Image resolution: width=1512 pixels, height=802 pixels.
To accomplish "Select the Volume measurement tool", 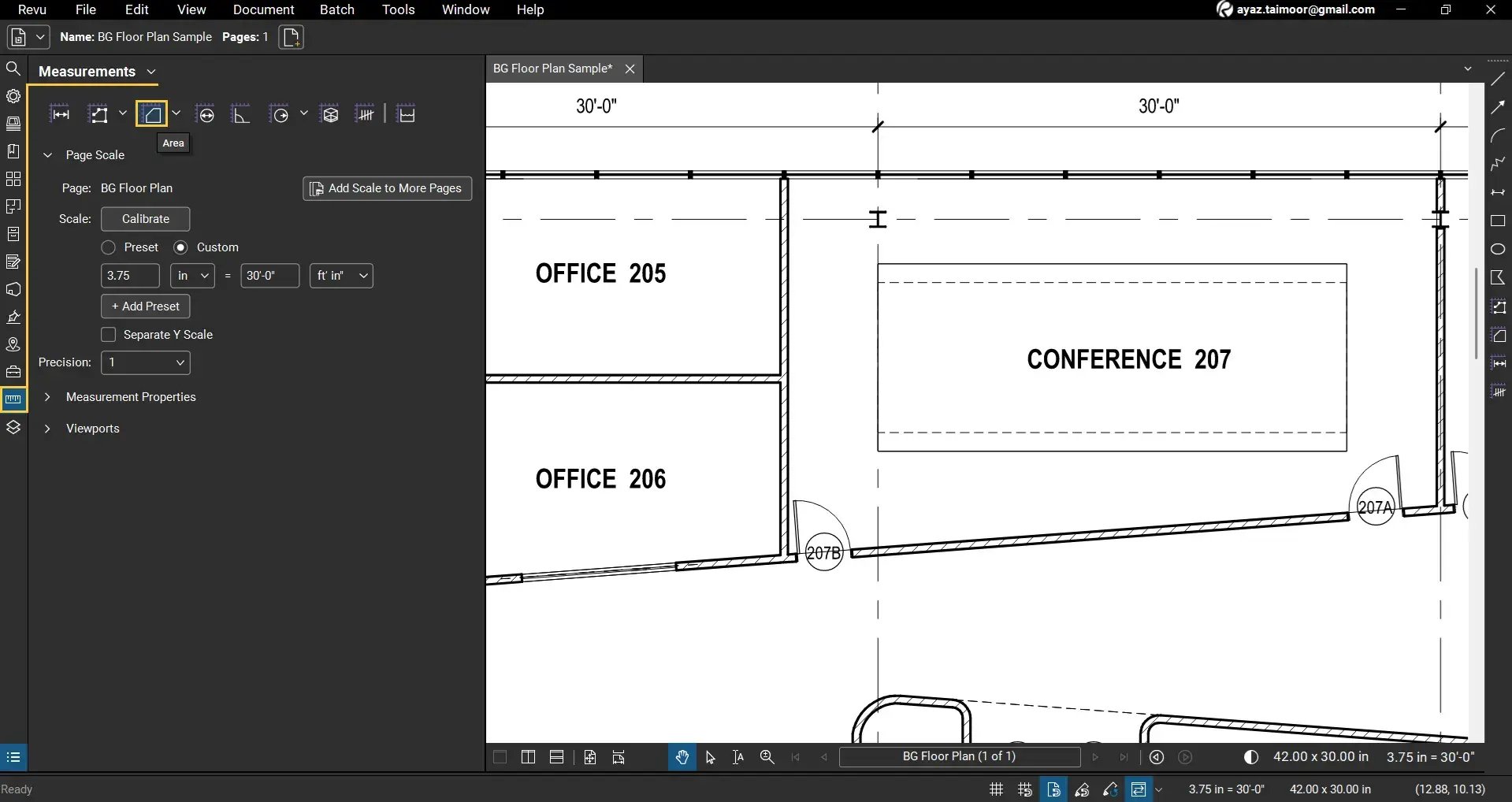I will pos(330,114).
